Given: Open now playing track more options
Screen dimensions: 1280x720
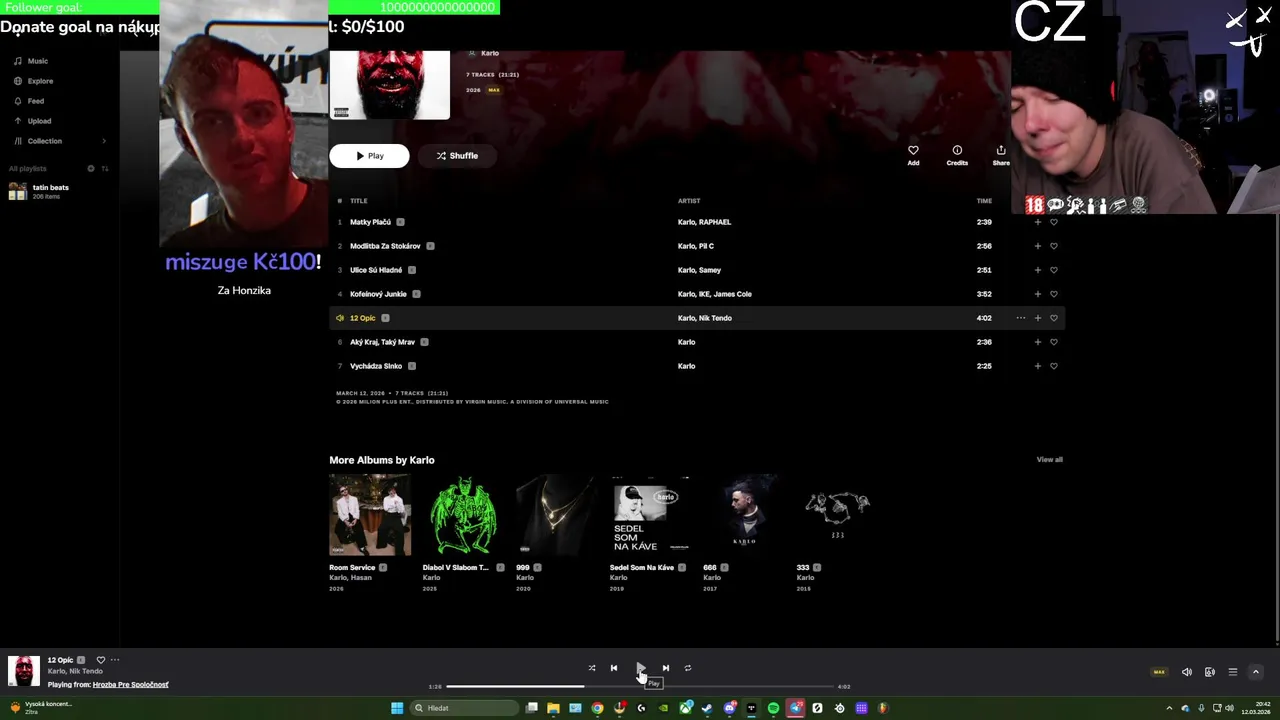Looking at the screenshot, I should click(x=115, y=660).
